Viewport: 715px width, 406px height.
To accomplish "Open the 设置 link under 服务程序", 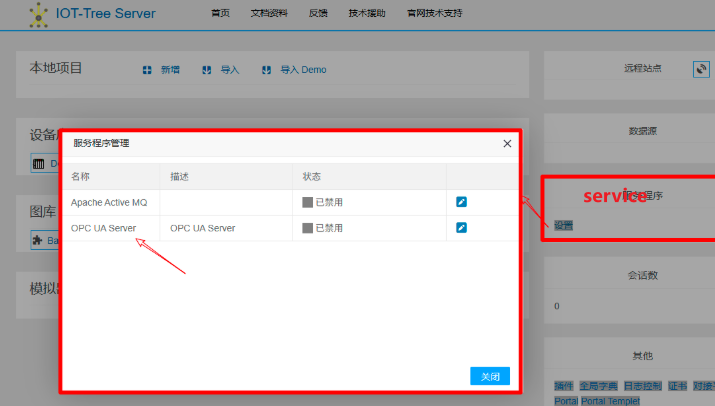I will click(x=563, y=225).
